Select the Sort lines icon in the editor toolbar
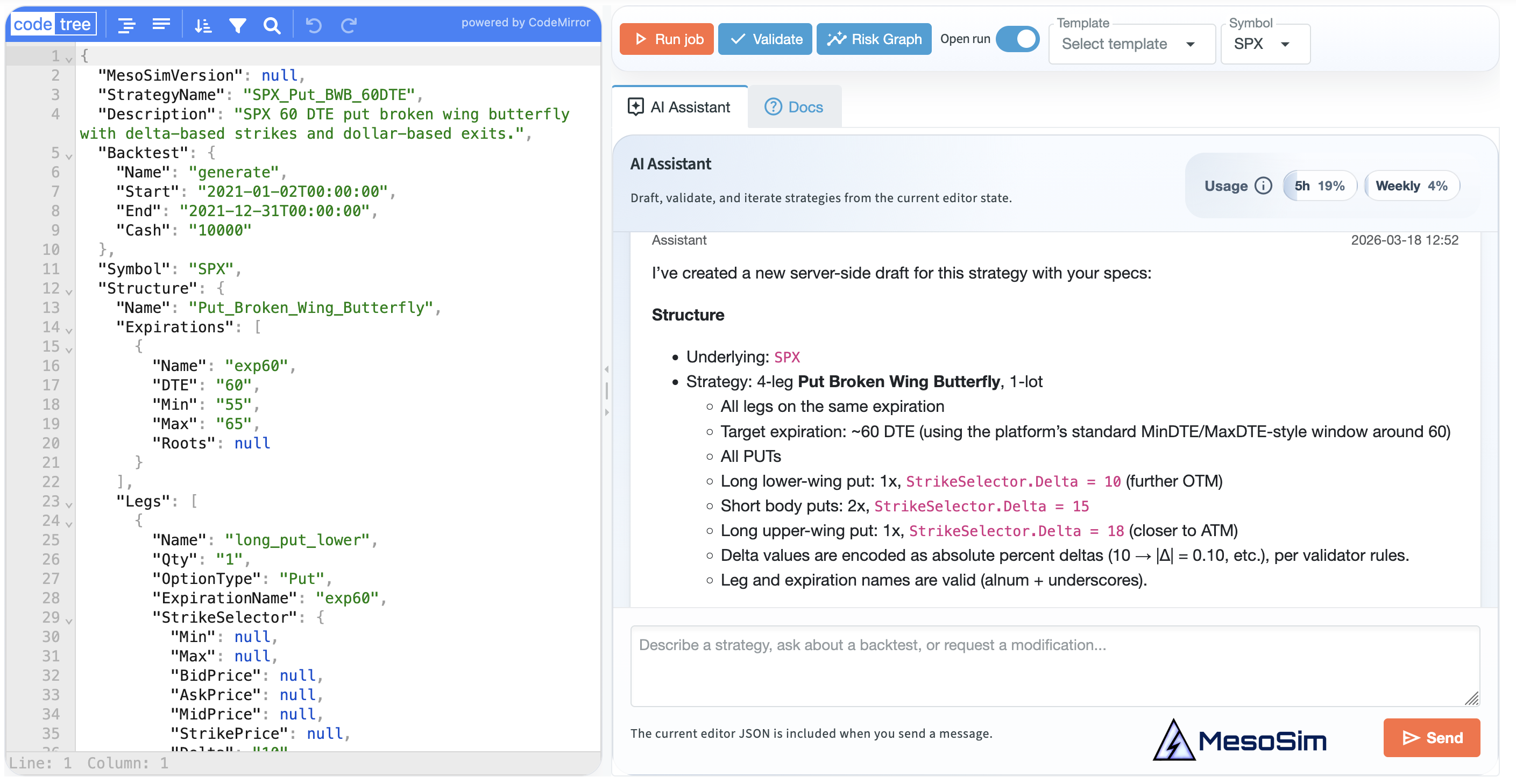 (x=203, y=25)
